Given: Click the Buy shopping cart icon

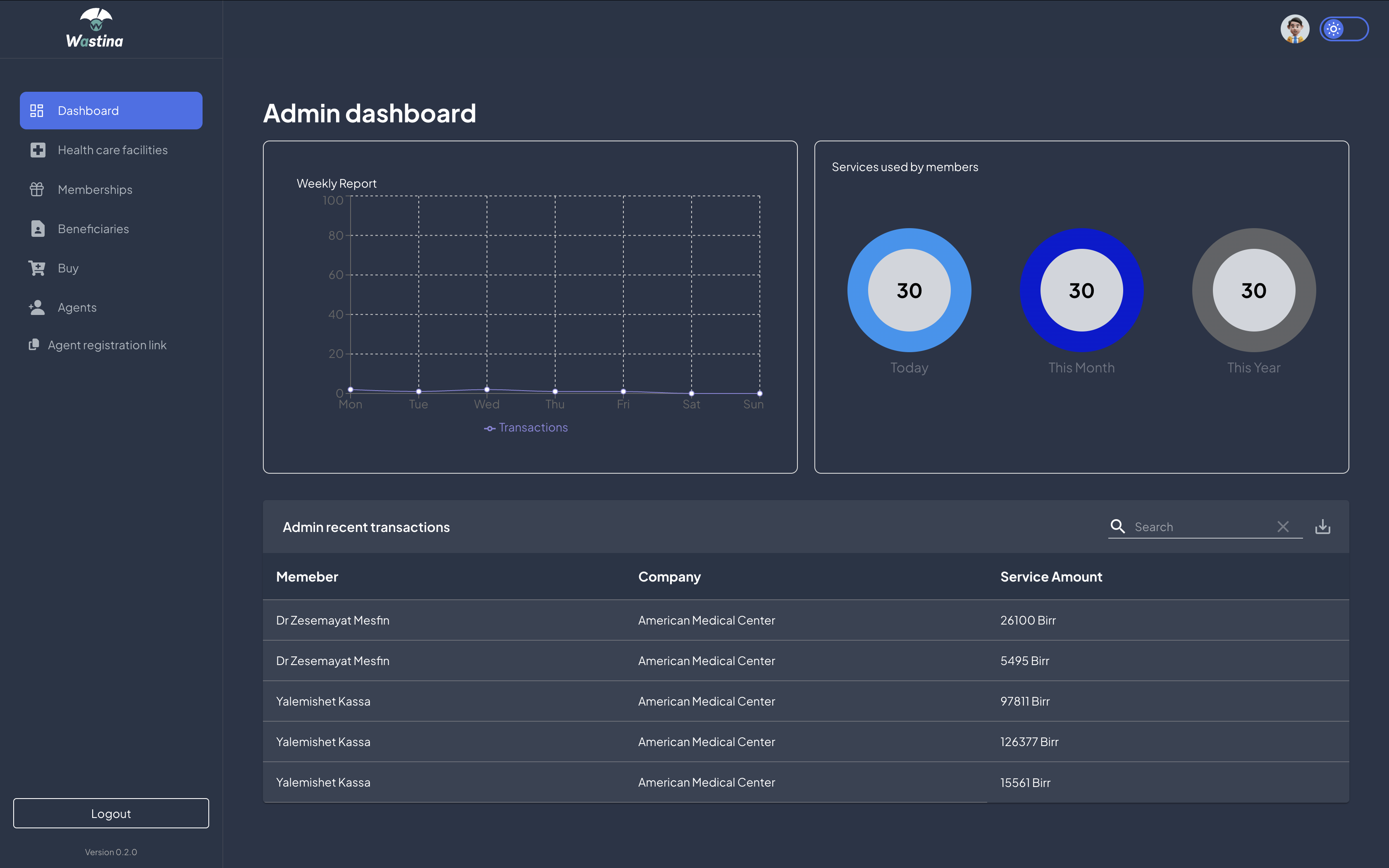Looking at the screenshot, I should click(x=37, y=267).
